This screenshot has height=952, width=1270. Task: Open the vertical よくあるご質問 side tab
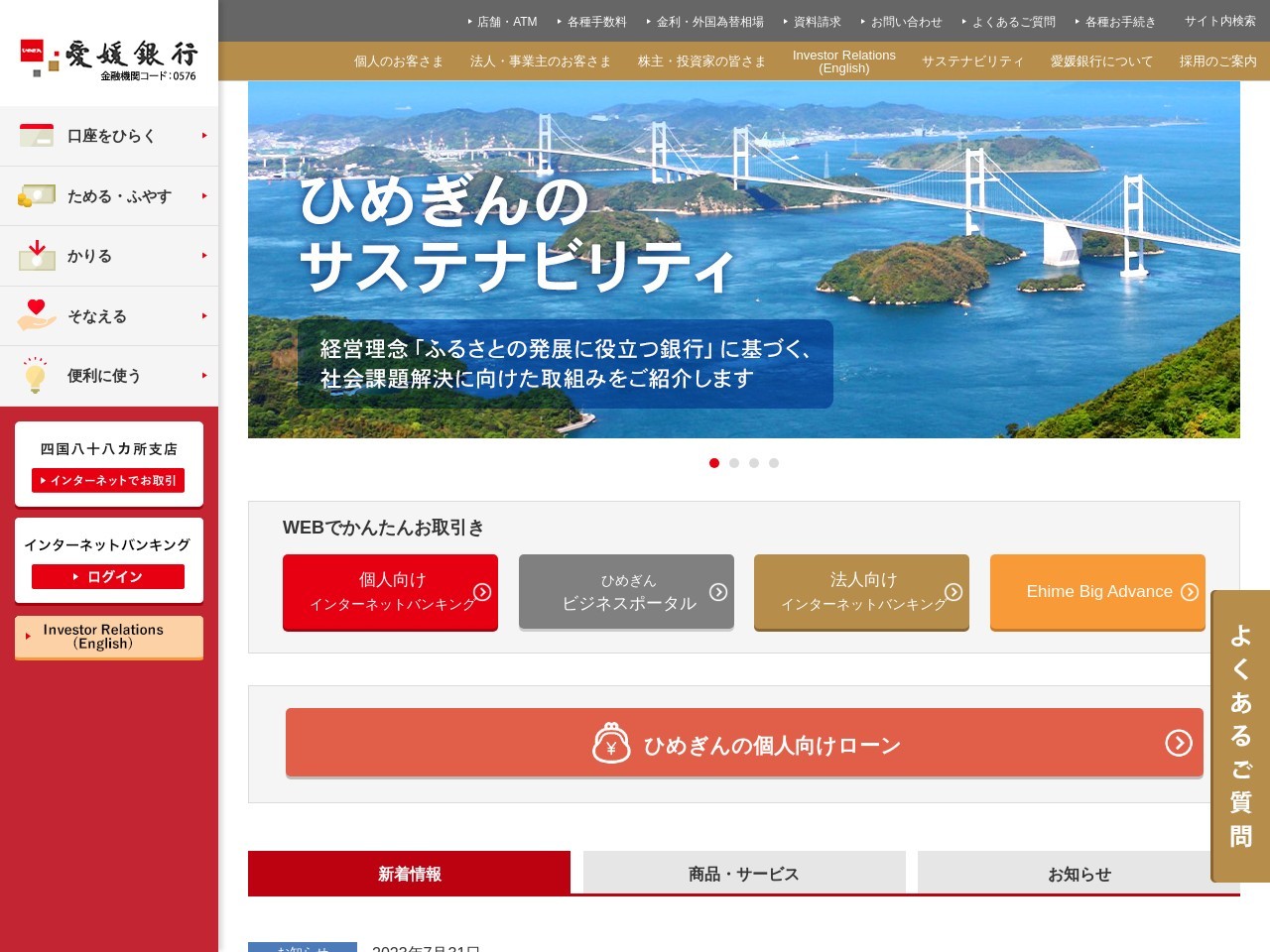[1240, 736]
